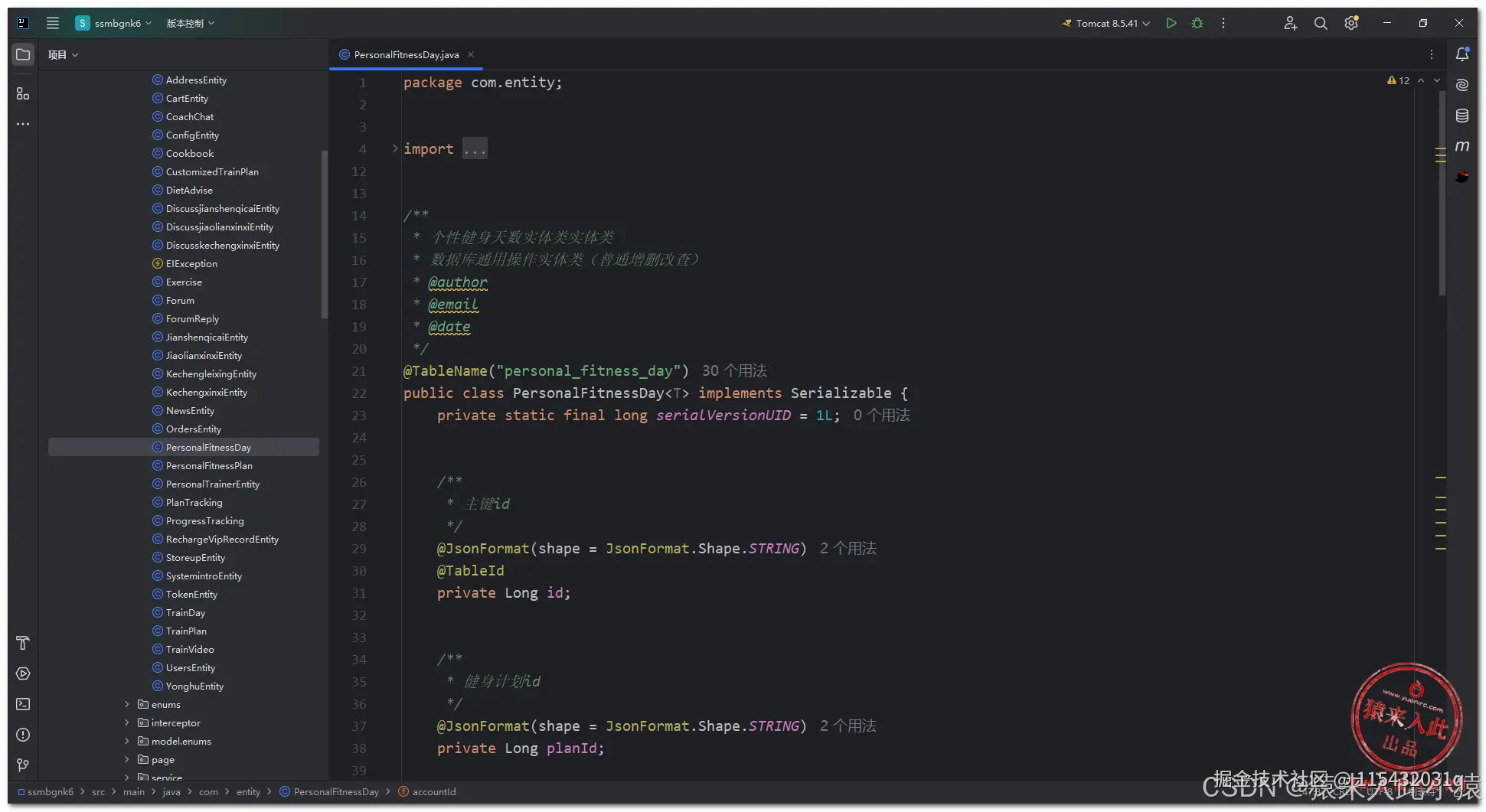
Task: Click the editor vertical scrollbar thumb
Action: point(1442,193)
